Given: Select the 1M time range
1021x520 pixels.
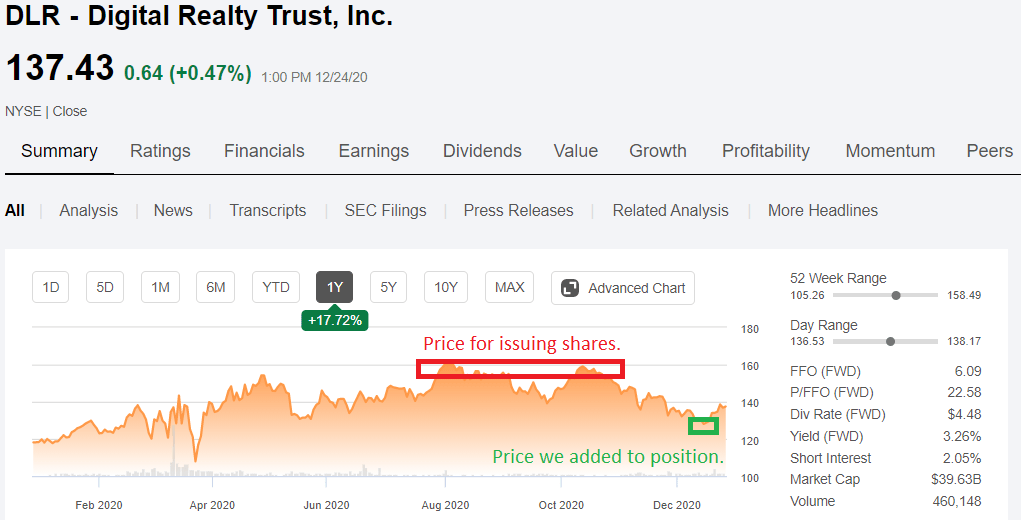Looking at the screenshot, I should pos(160,288).
